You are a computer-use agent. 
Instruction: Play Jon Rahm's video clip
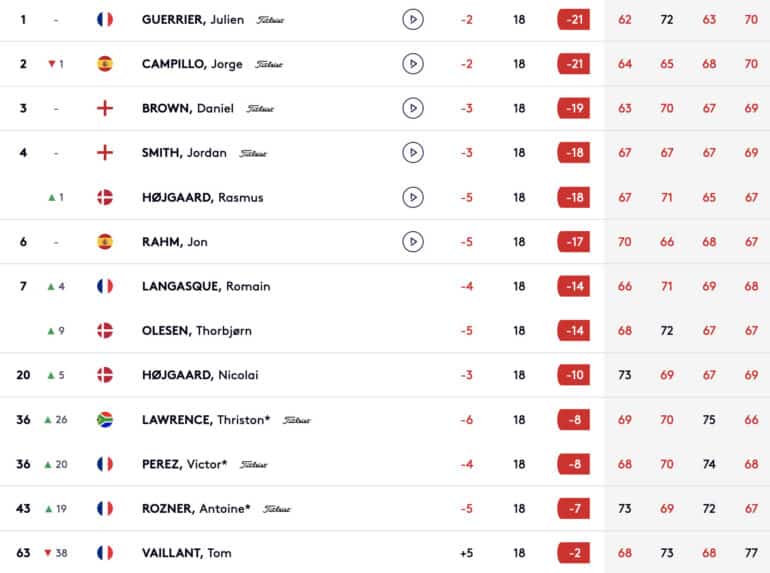[412, 242]
